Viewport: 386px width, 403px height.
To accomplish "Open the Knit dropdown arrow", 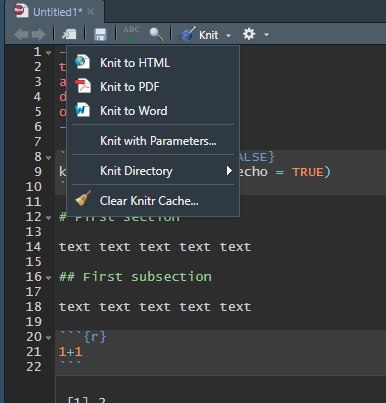I will 228,35.
